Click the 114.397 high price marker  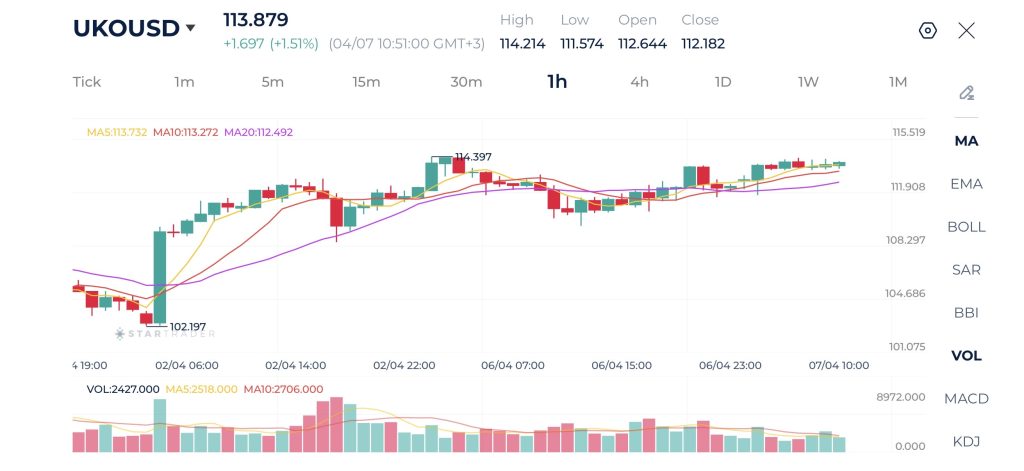(473, 157)
